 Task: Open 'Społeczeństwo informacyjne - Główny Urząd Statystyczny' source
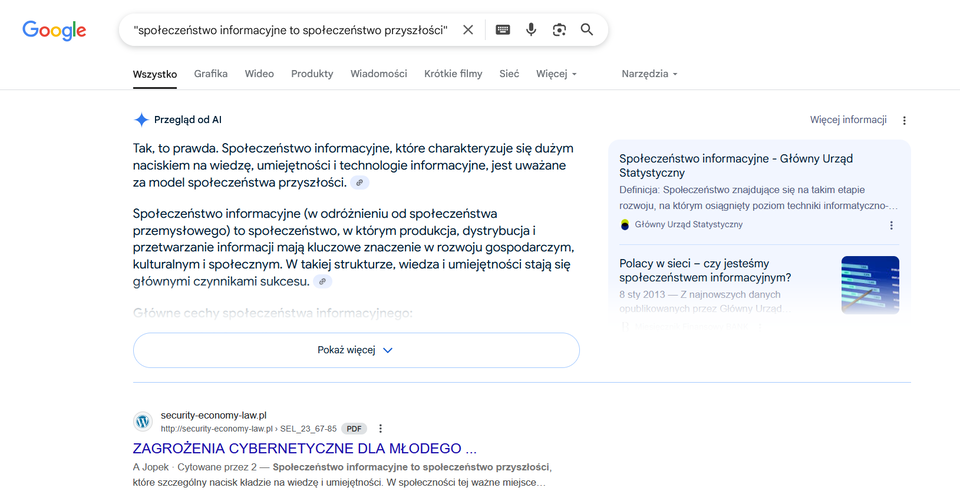[x=736, y=166]
